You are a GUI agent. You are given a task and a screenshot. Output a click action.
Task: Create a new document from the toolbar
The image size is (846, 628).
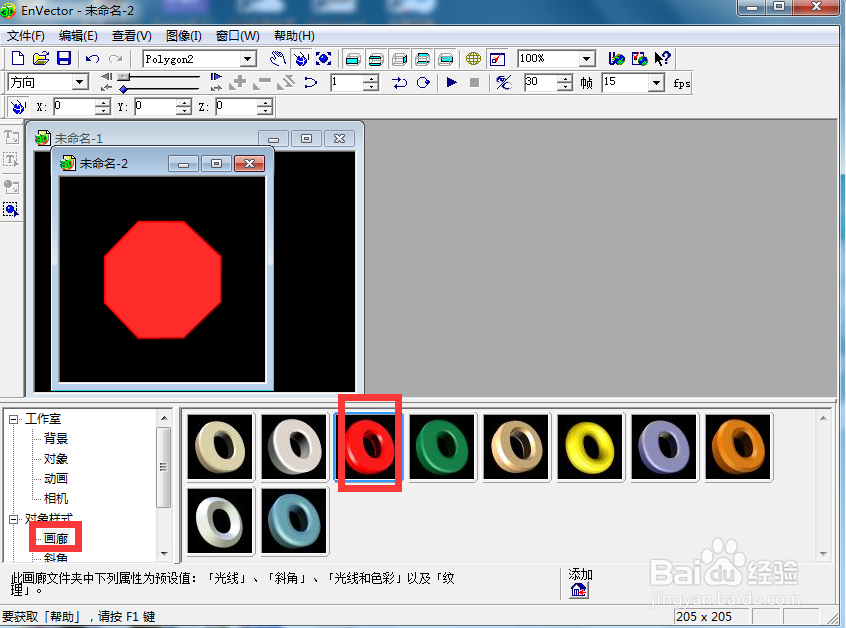click(18, 58)
